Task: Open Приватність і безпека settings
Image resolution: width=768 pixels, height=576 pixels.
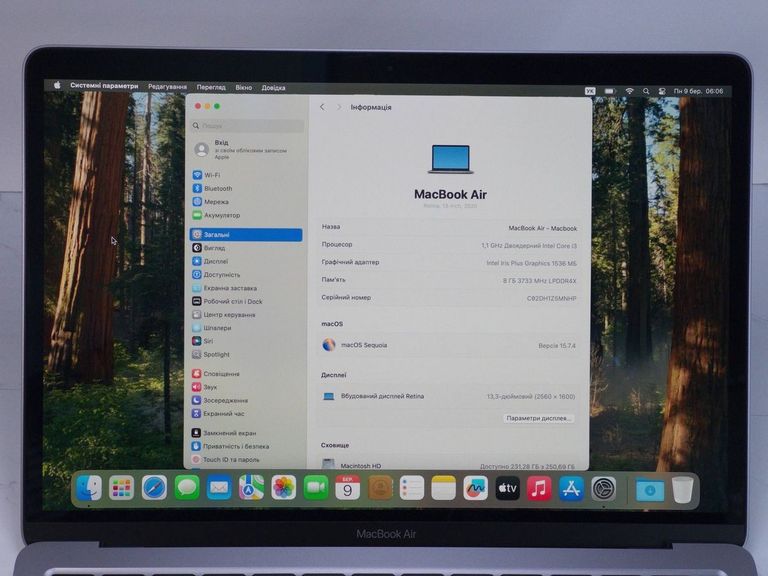Action: click(230, 446)
